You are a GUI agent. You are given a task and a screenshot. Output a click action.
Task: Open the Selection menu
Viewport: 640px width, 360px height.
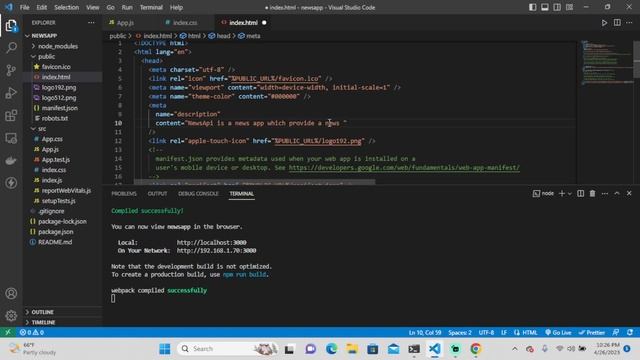pyautogui.click(x=67, y=7)
